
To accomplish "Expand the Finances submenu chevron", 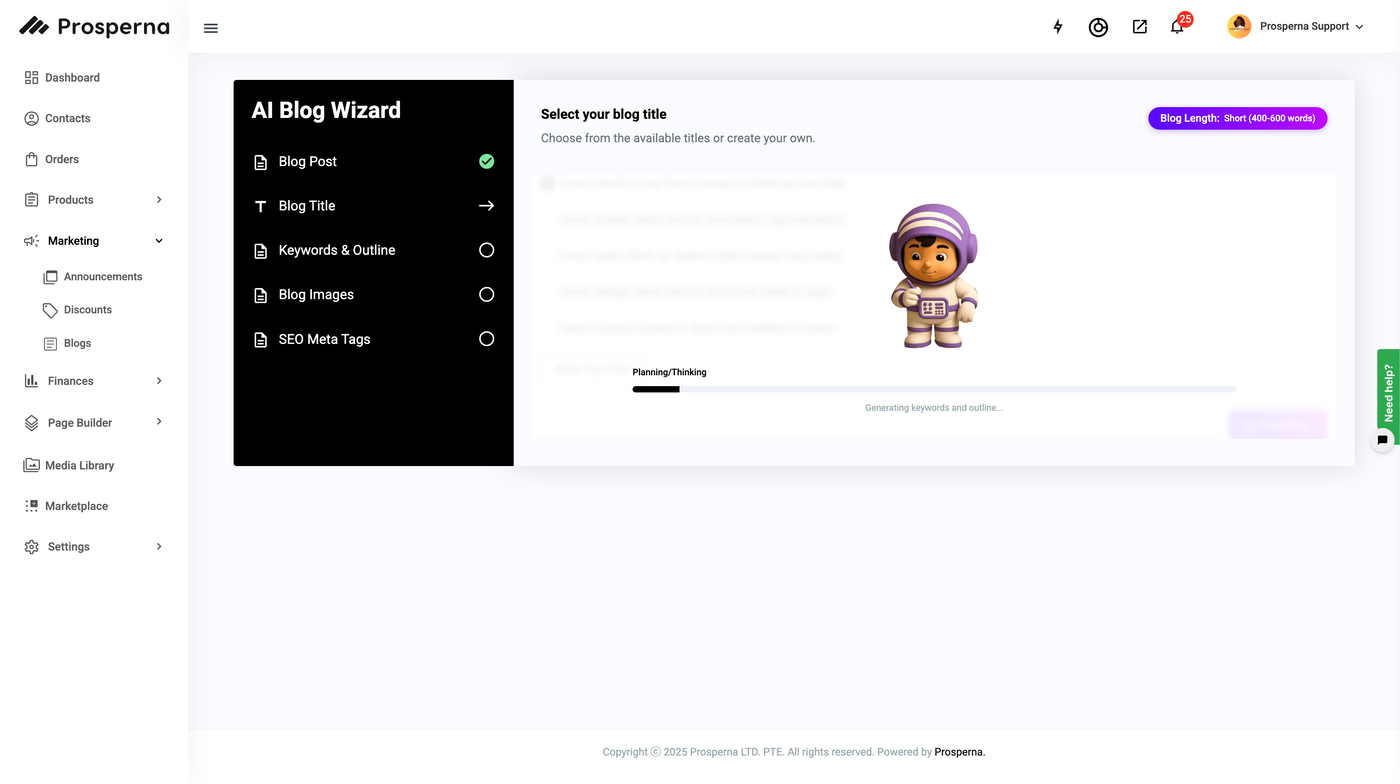I will (159, 381).
